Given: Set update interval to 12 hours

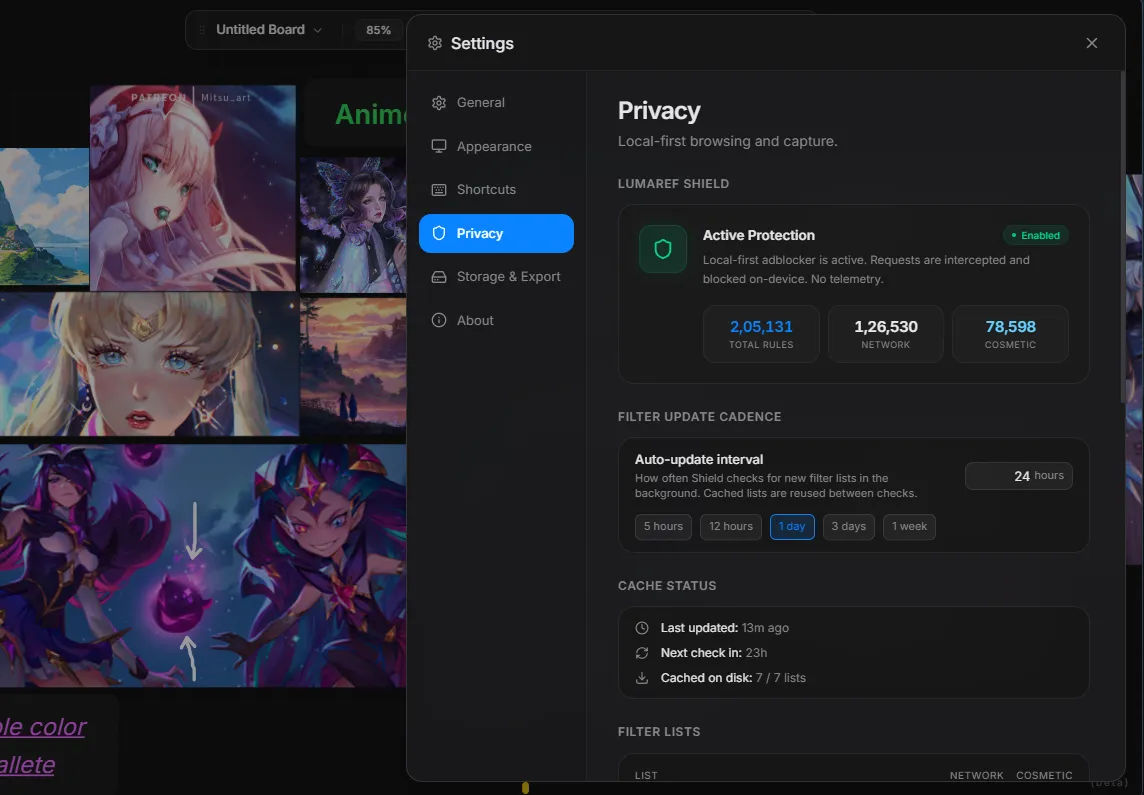Looking at the screenshot, I should pos(731,527).
